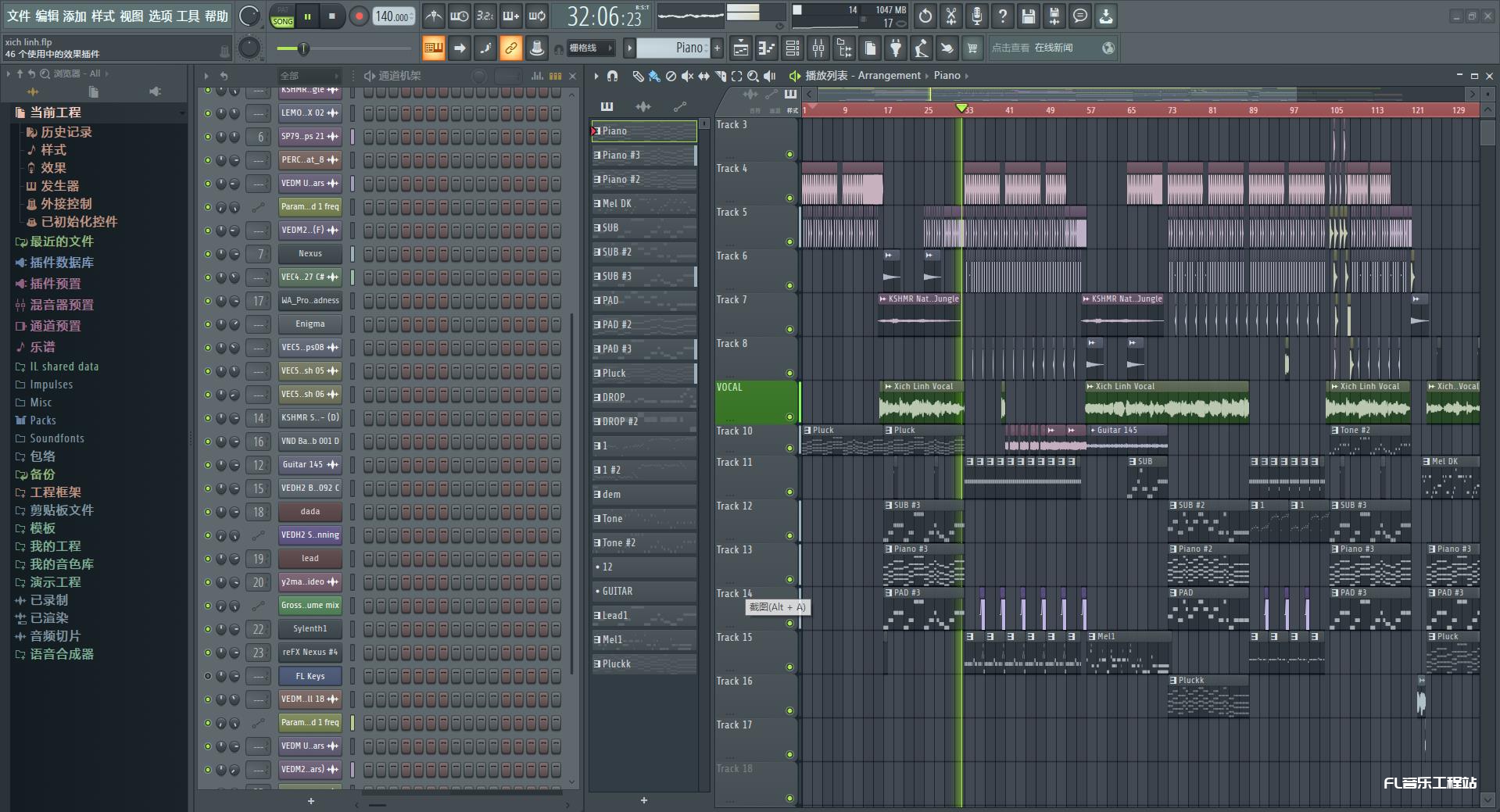This screenshot has height=812, width=1500.
Task: Pause playback with the transport pause button
Action: click(308, 16)
